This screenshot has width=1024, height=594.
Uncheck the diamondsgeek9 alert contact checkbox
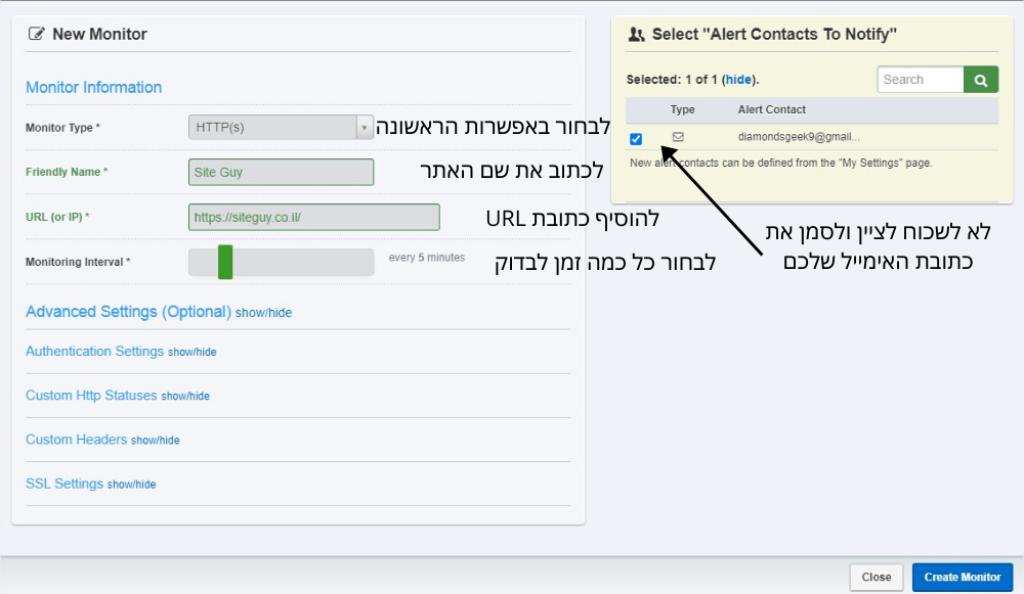pyautogui.click(x=635, y=138)
